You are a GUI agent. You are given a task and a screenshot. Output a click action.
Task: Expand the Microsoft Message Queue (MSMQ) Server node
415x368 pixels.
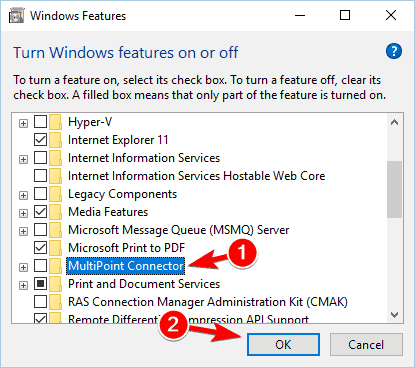pyautogui.click(x=23, y=232)
